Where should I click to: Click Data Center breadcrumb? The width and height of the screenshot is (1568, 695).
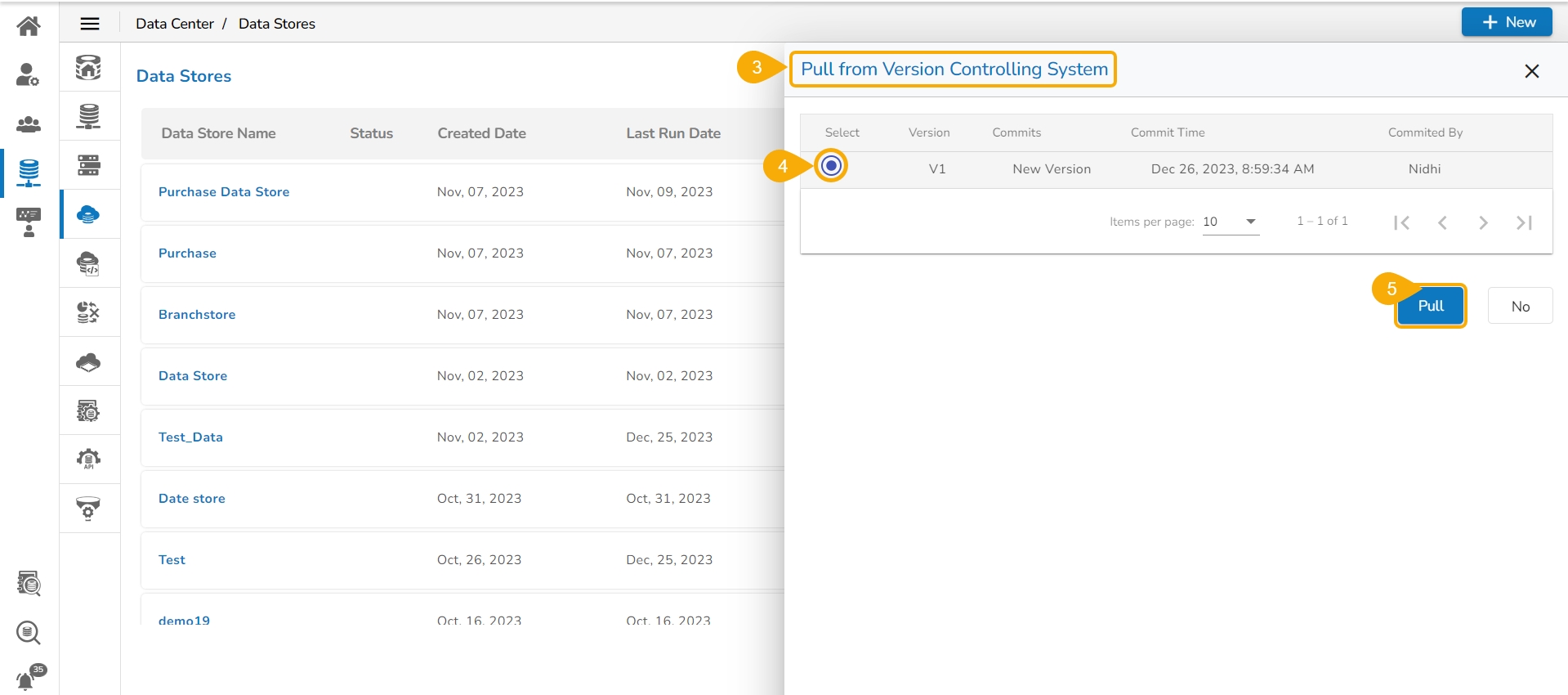[x=175, y=24]
